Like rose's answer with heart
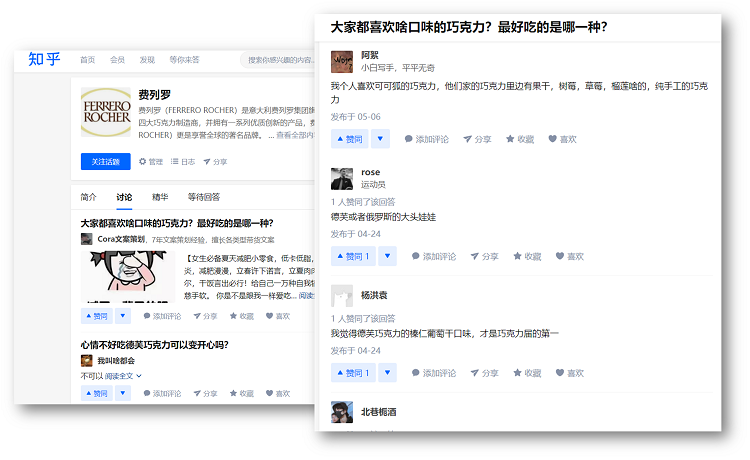 click(x=570, y=256)
